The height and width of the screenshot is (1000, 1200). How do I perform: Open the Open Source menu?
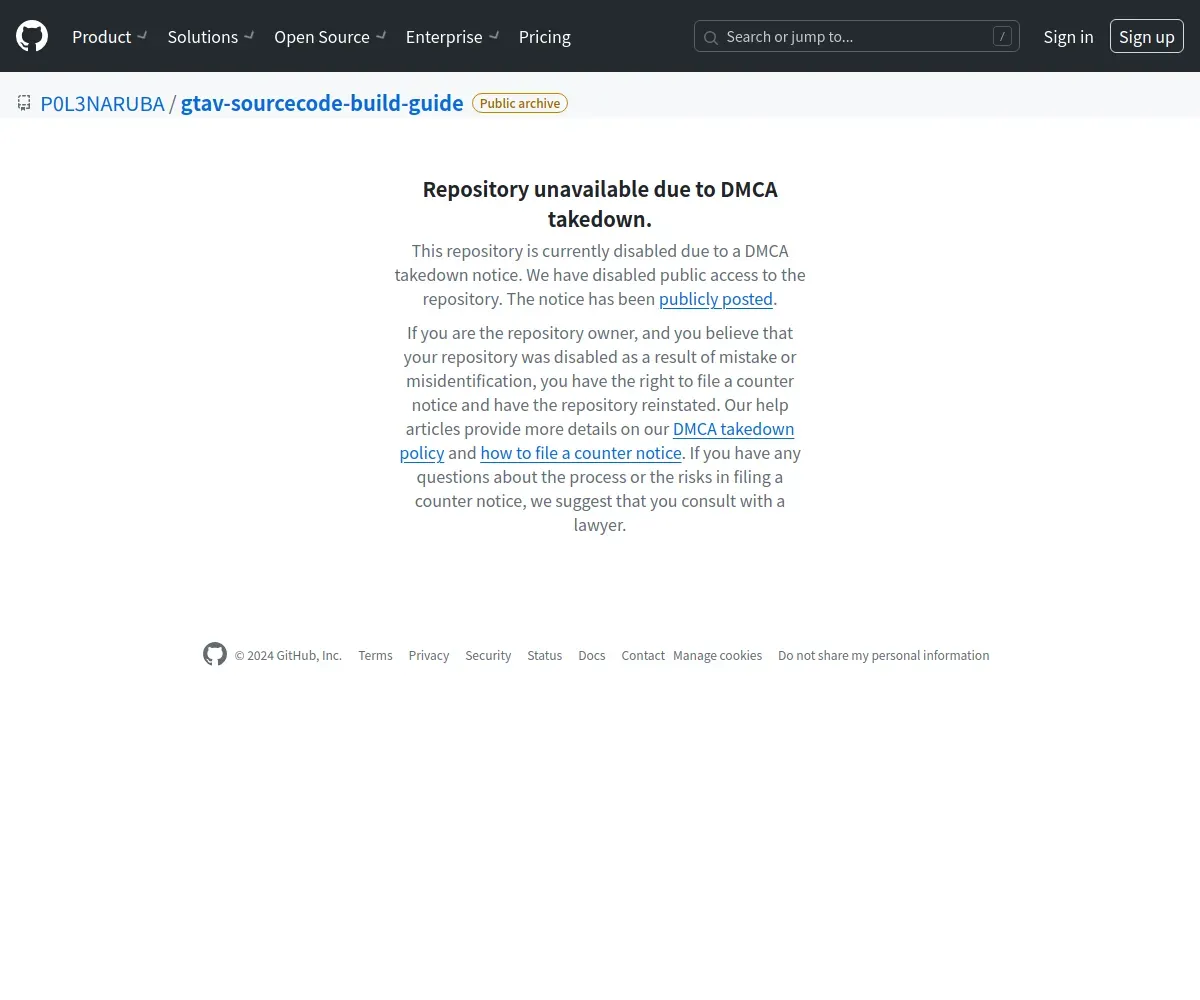click(x=330, y=37)
